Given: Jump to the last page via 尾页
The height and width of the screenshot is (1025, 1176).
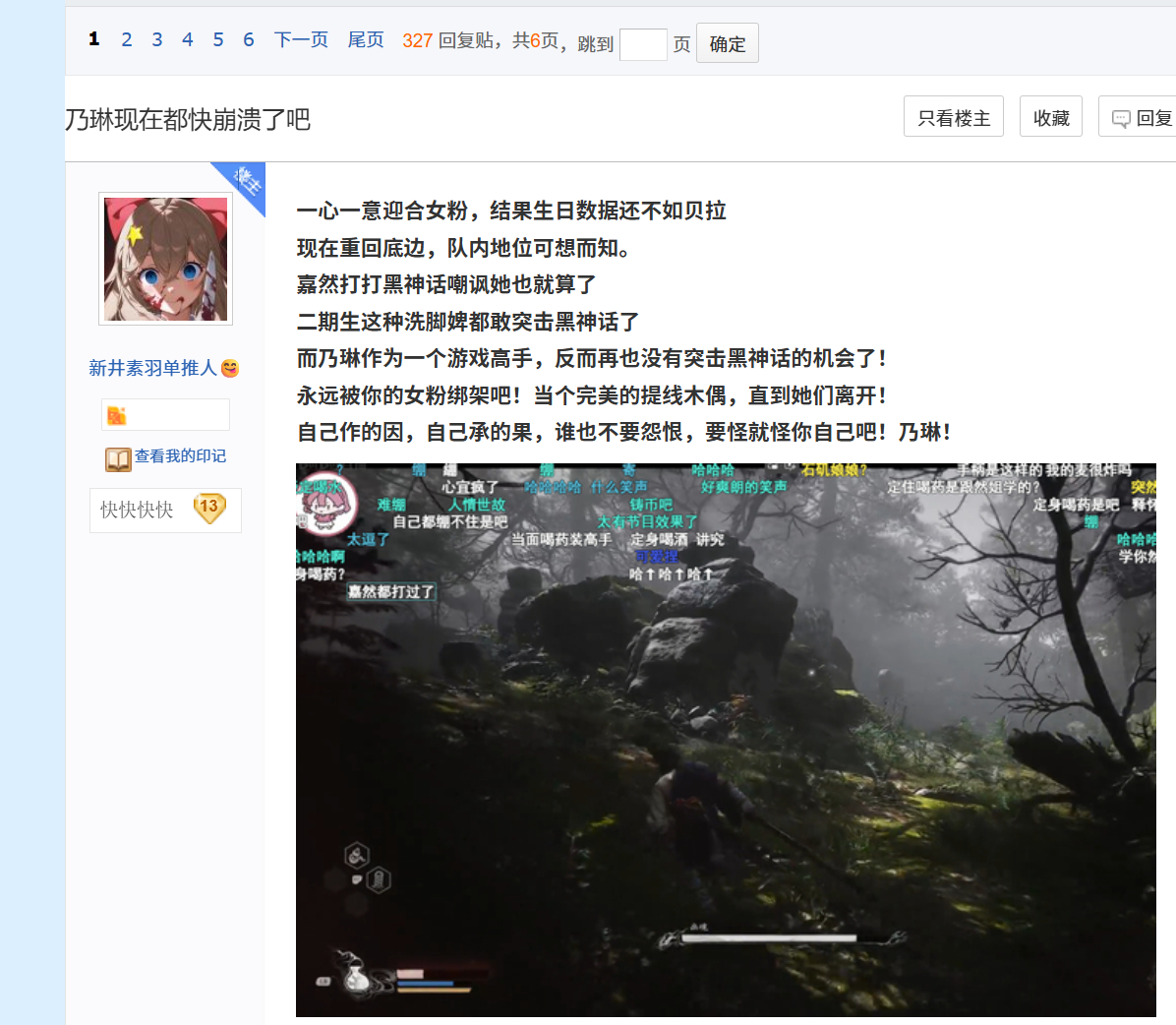Looking at the screenshot, I should (x=366, y=39).
